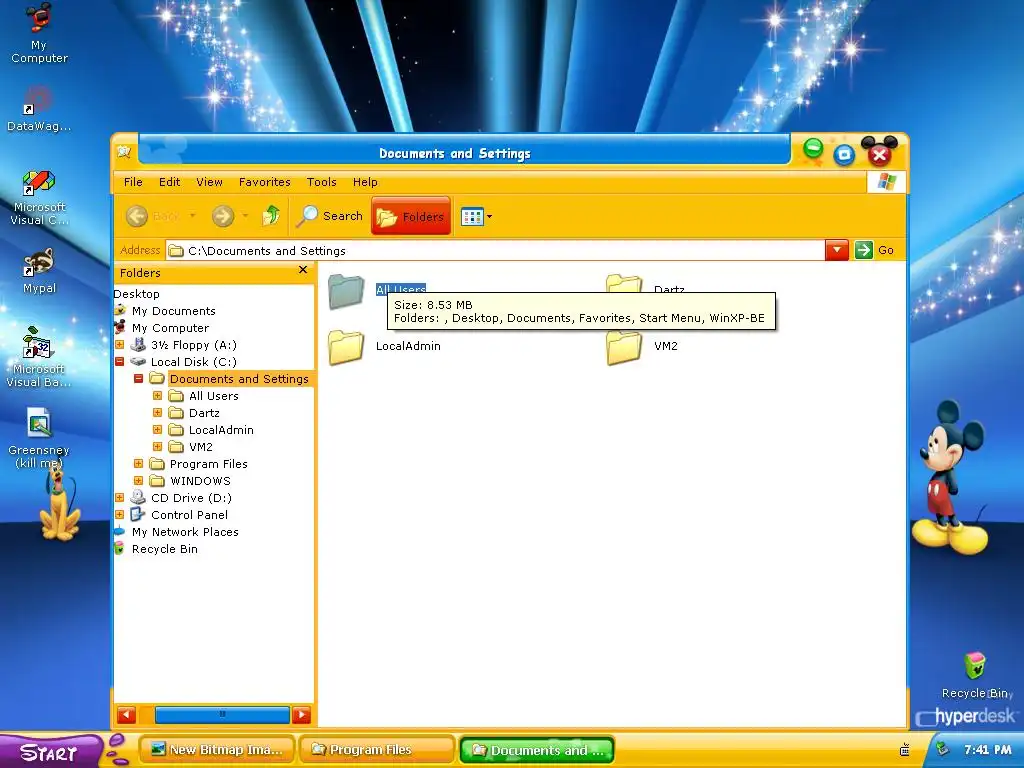
Task: Expand the CD Drive (D:) node
Action: [x=120, y=497]
